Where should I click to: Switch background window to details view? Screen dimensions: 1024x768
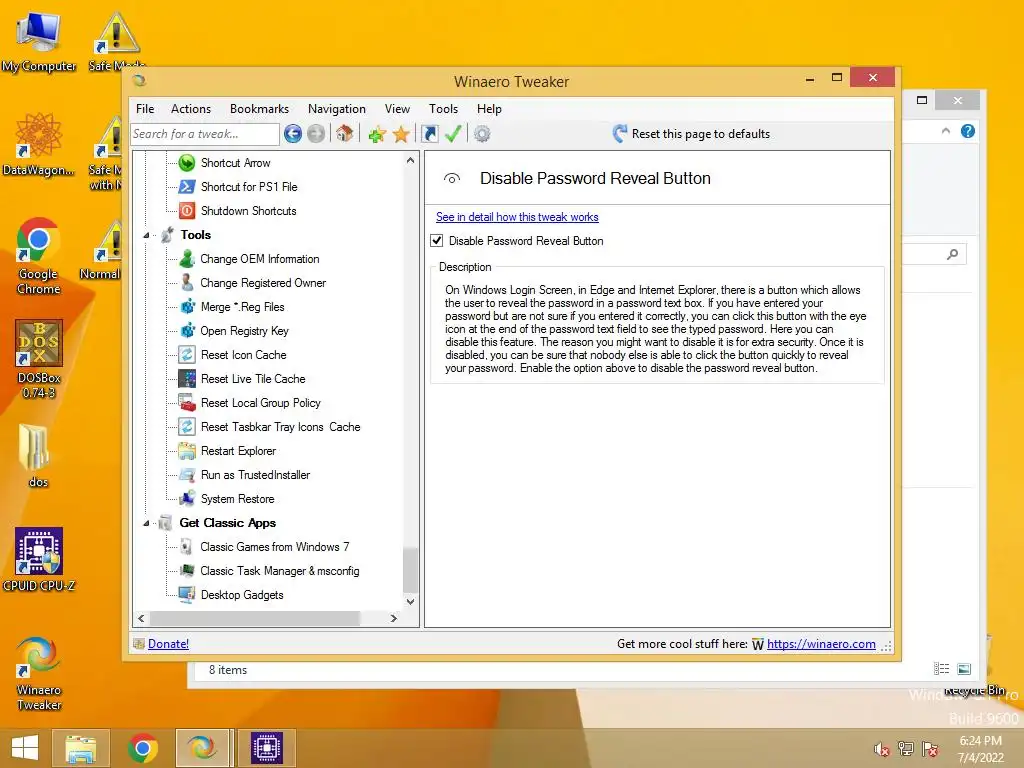pos(942,669)
